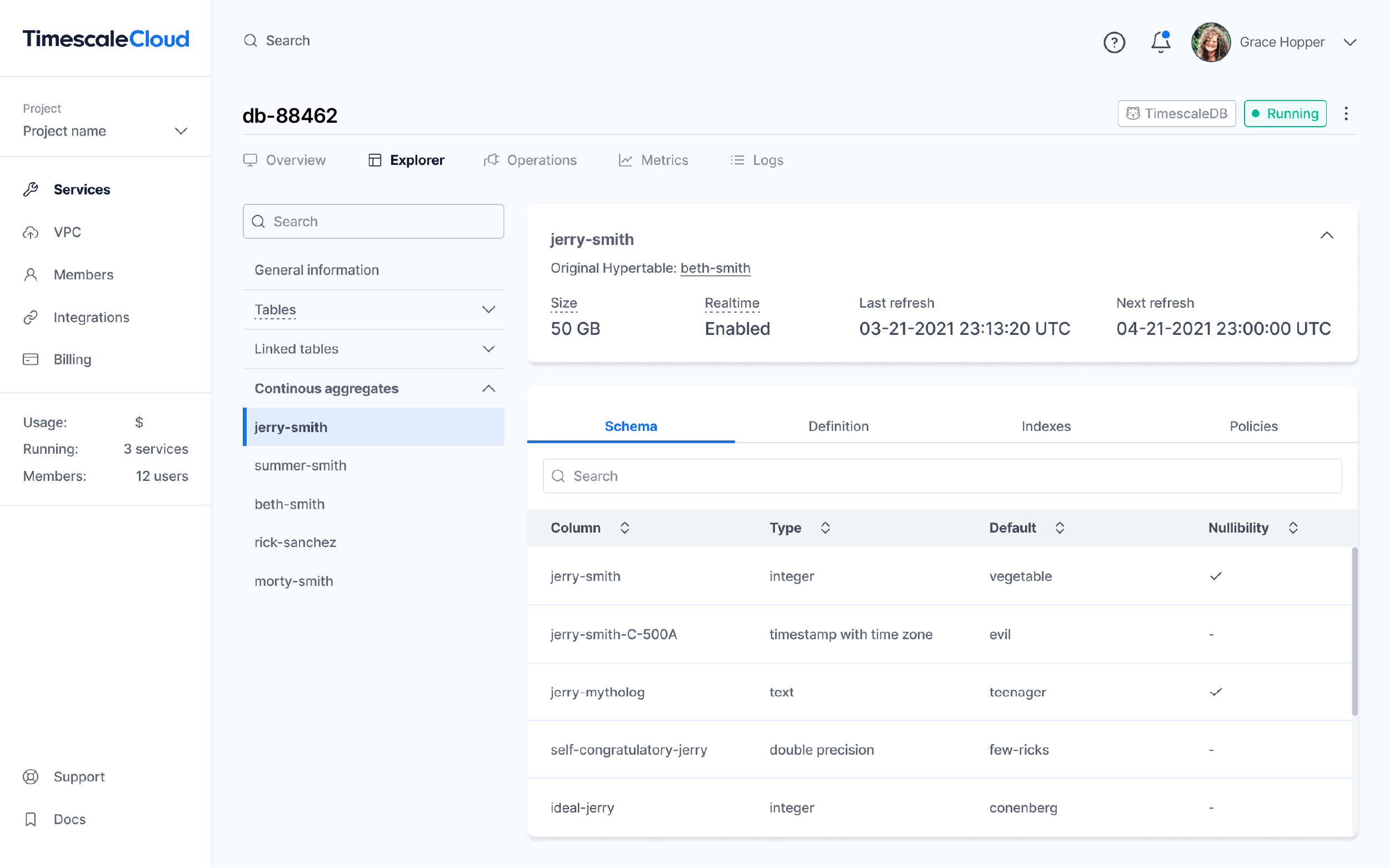Click the three-dot options menu for db-88462
Screen dimensions: 1389x868
tap(1346, 113)
